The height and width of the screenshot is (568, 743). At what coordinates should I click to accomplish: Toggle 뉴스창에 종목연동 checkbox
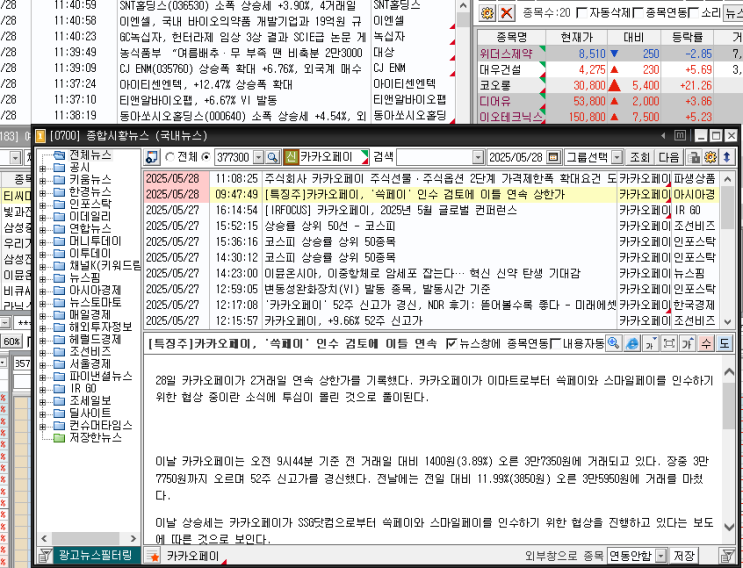(x=451, y=343)
